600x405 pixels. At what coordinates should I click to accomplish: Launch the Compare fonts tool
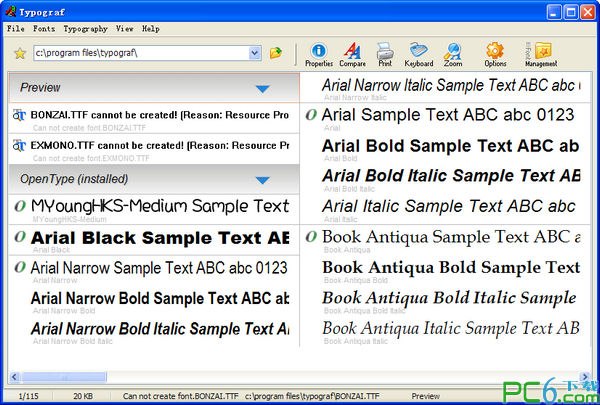352,55
